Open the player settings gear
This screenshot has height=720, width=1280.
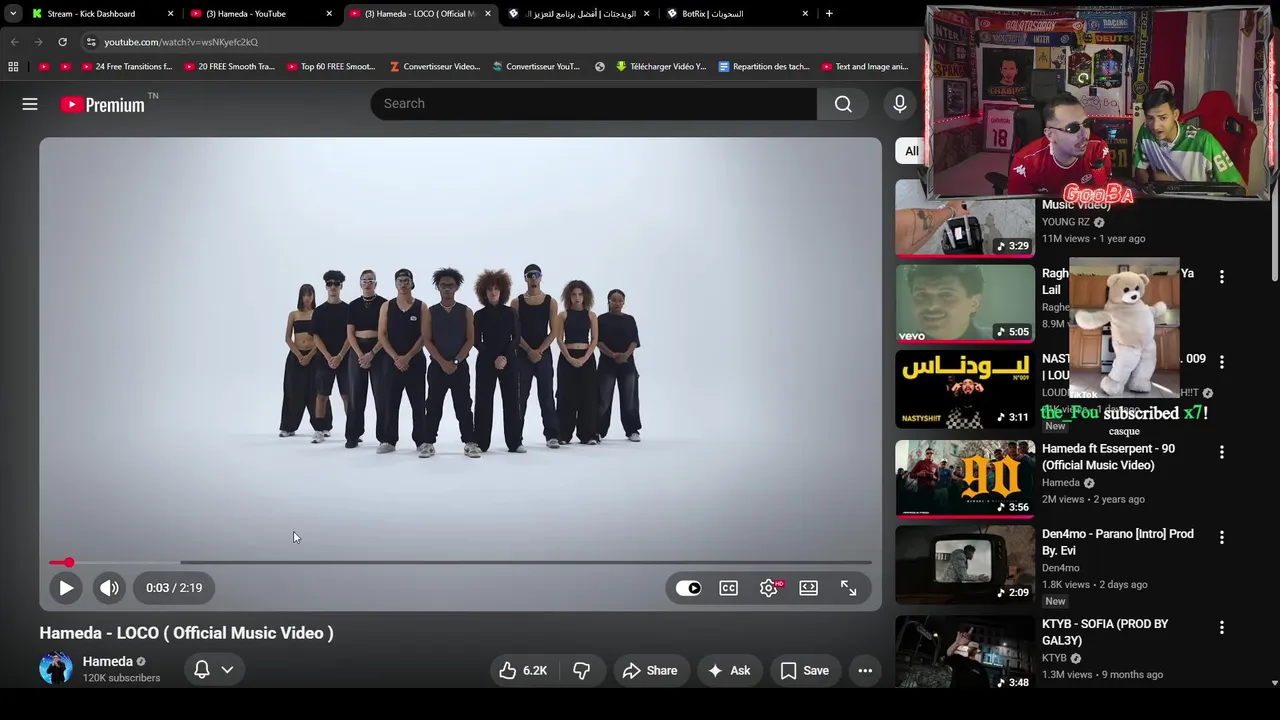[x=769, y=588]
